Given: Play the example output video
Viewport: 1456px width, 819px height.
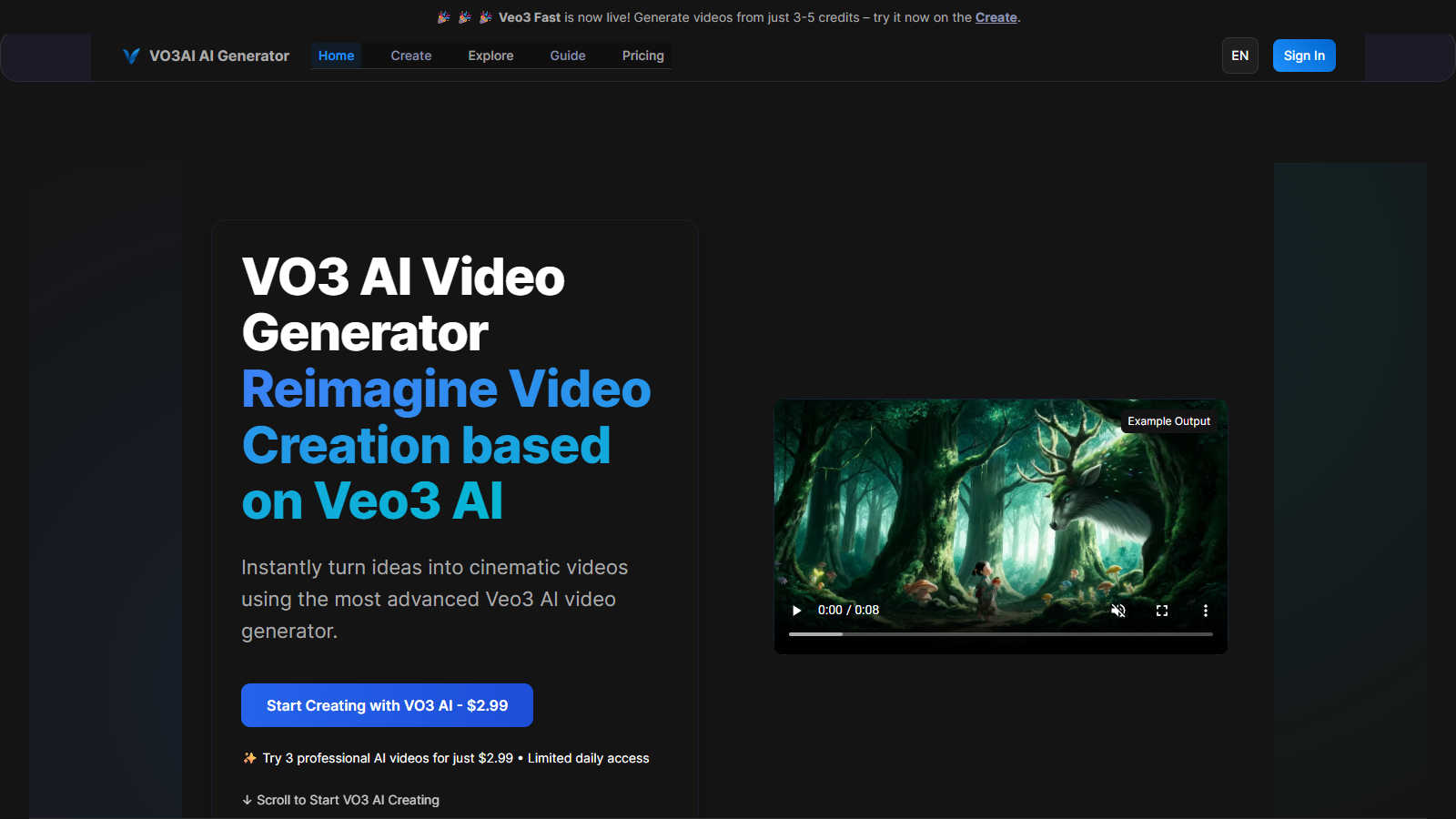Looking at the screenshot, I should pos(796,611).
